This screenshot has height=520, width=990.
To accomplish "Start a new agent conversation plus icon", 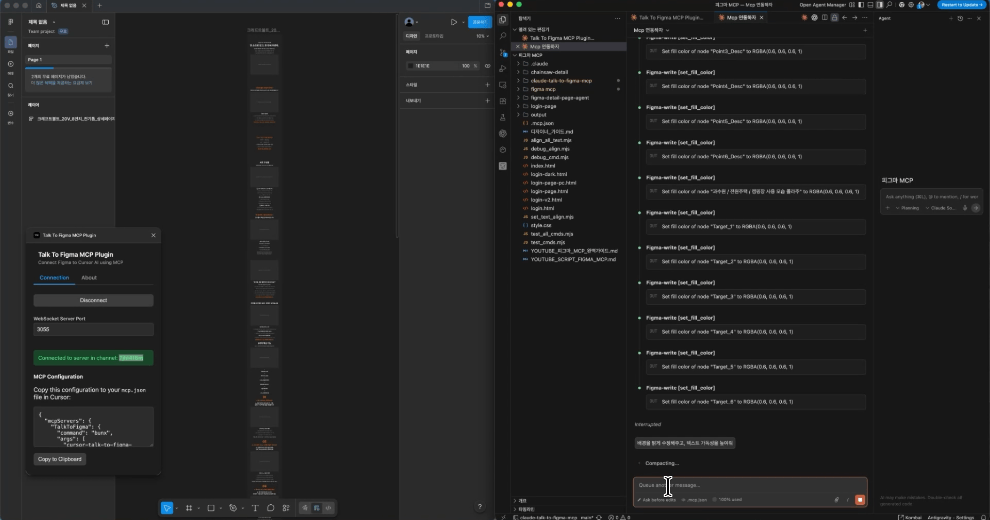I will (951, 18).
